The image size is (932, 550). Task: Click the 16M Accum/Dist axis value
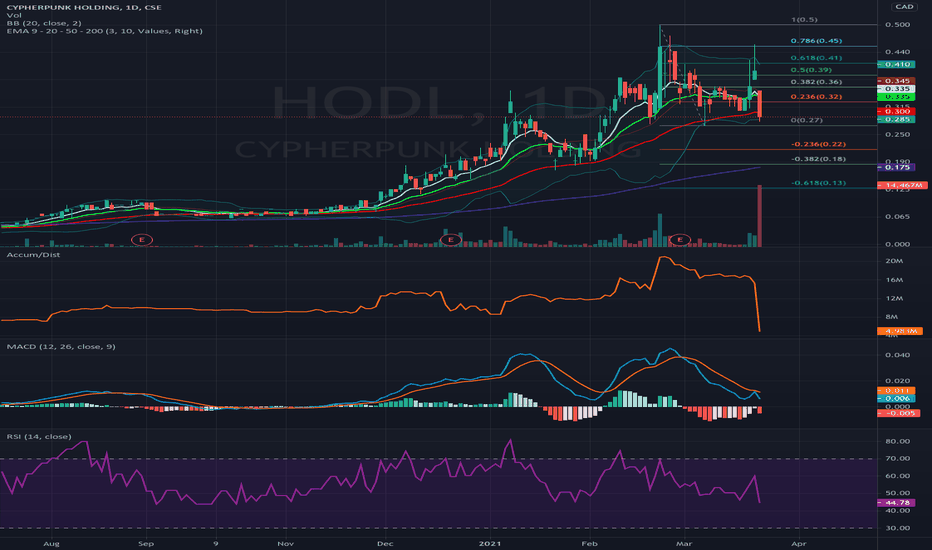coord(894,280)
